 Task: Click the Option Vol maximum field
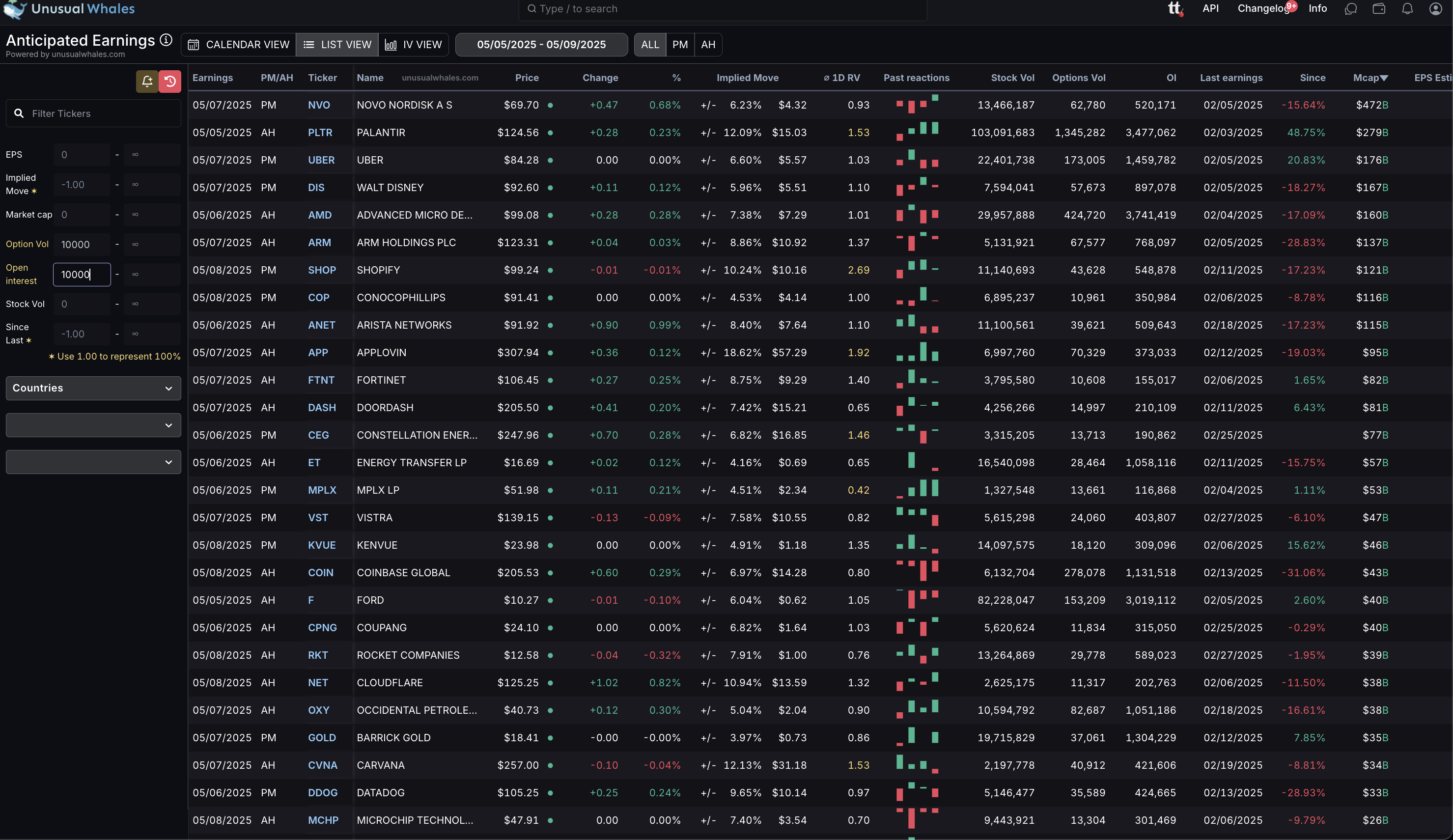point(152,245)
